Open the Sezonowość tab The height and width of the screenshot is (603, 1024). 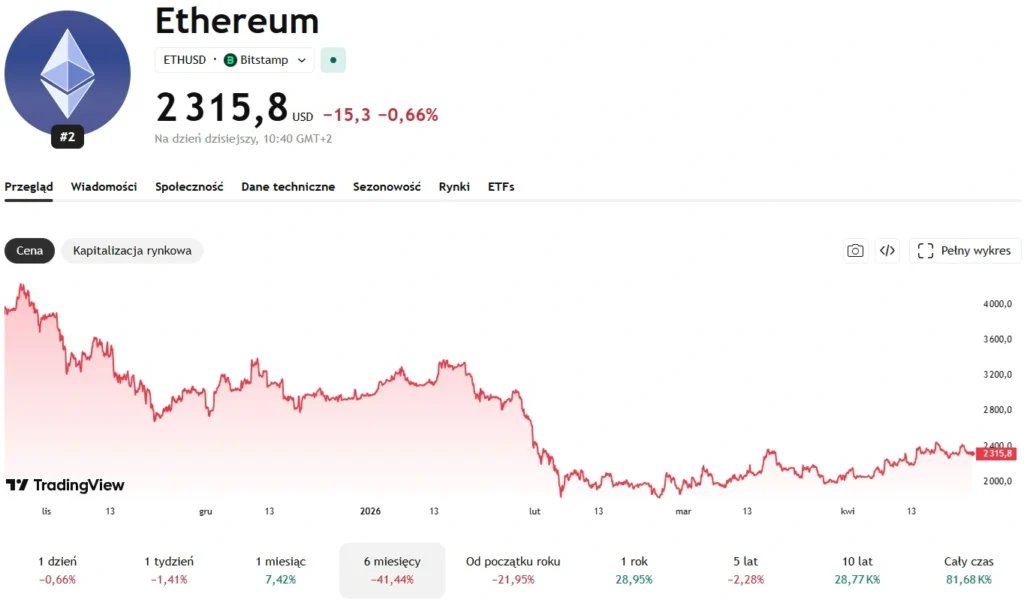(387, 187)
